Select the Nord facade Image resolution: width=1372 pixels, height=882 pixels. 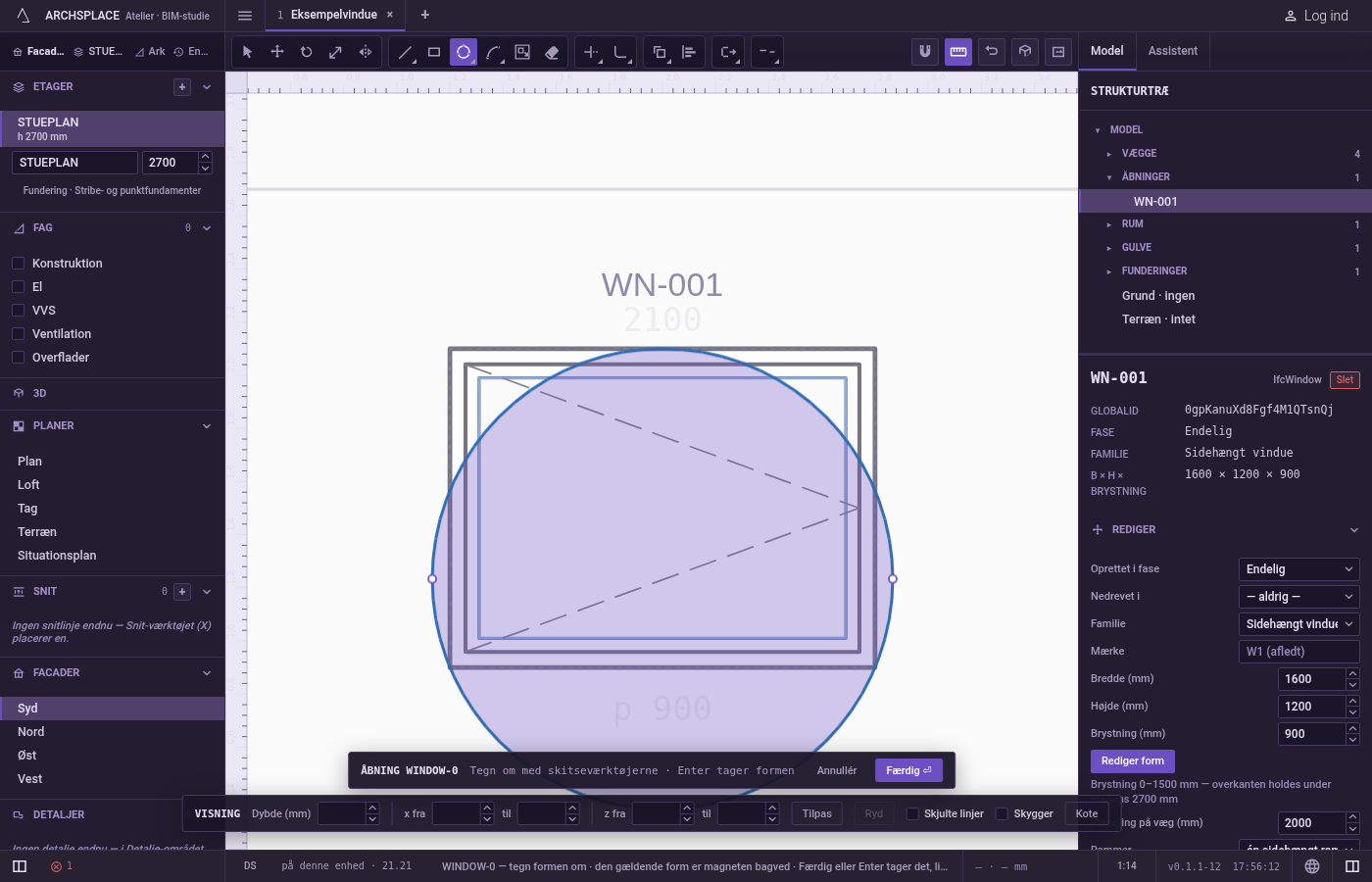pos(113,732)
